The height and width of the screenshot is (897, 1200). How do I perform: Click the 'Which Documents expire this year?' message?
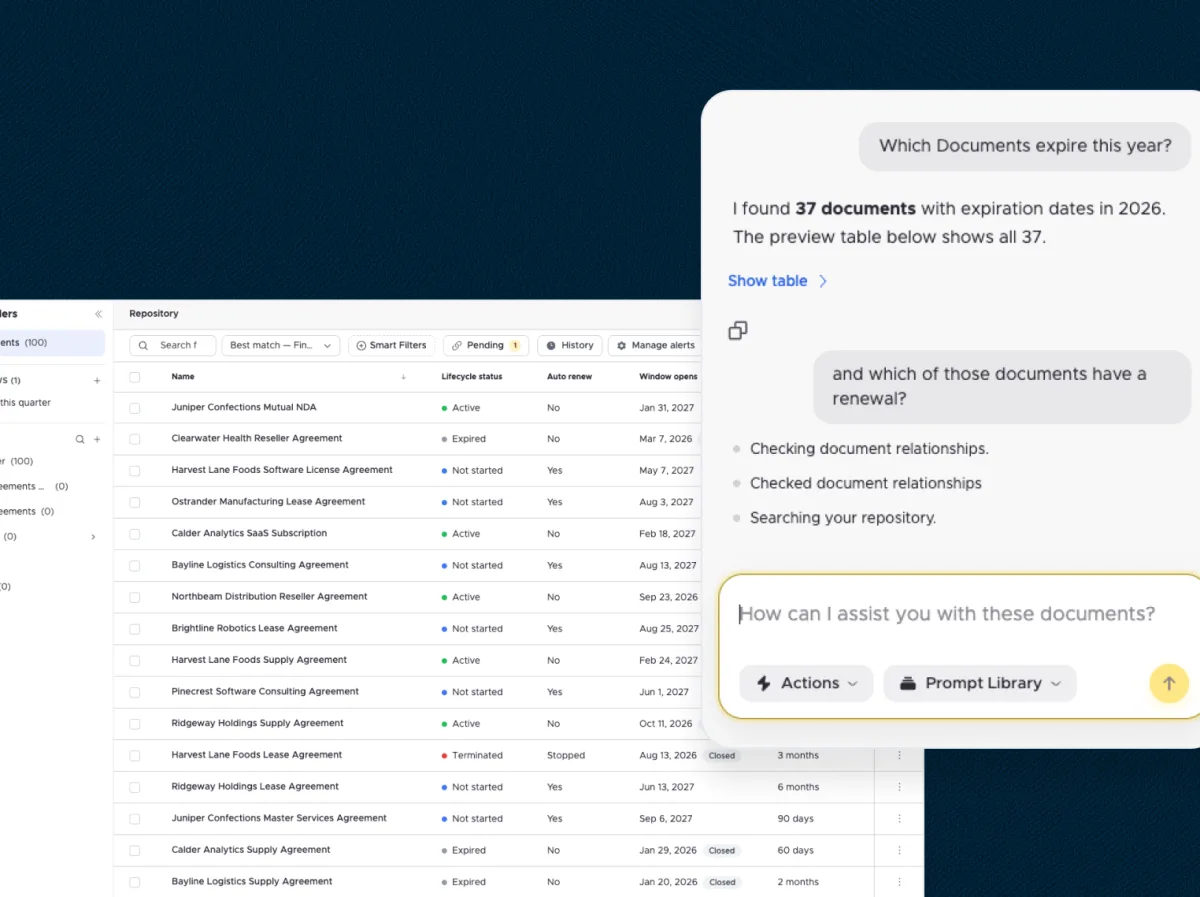coord(1025,146)
